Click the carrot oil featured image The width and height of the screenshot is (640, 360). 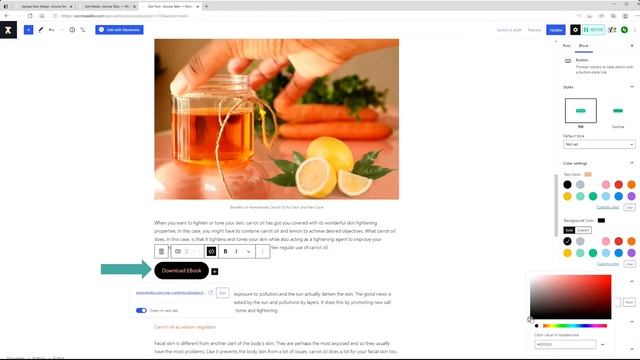tap(276, 119)
